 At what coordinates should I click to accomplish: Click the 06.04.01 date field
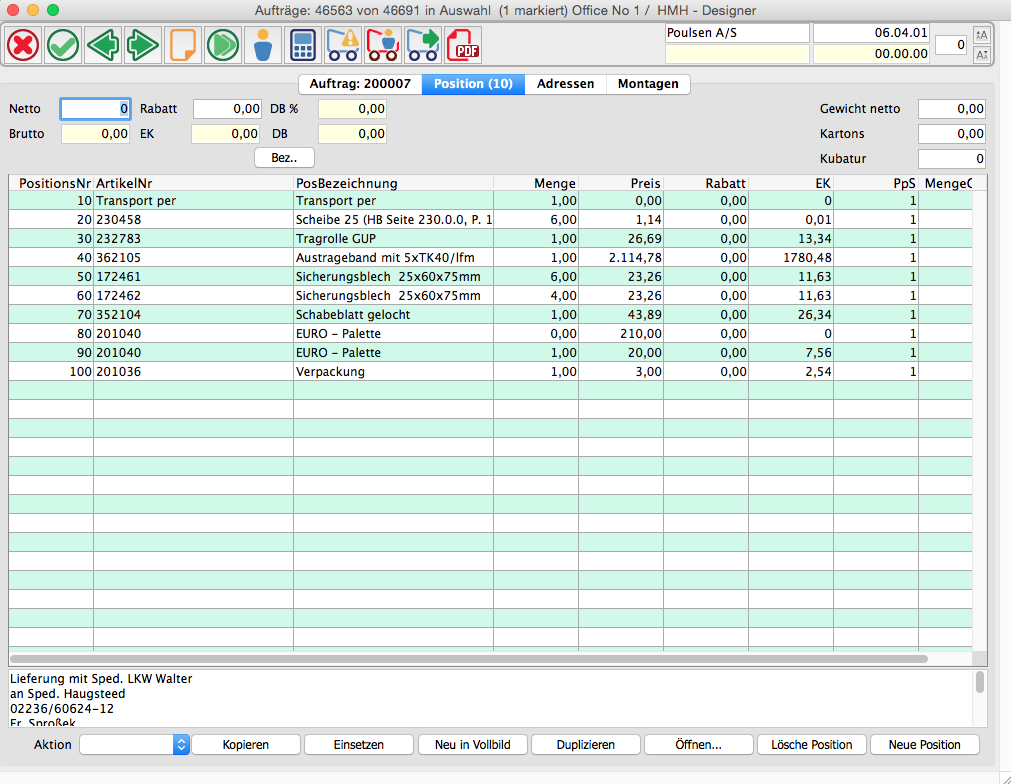(872, 33)
